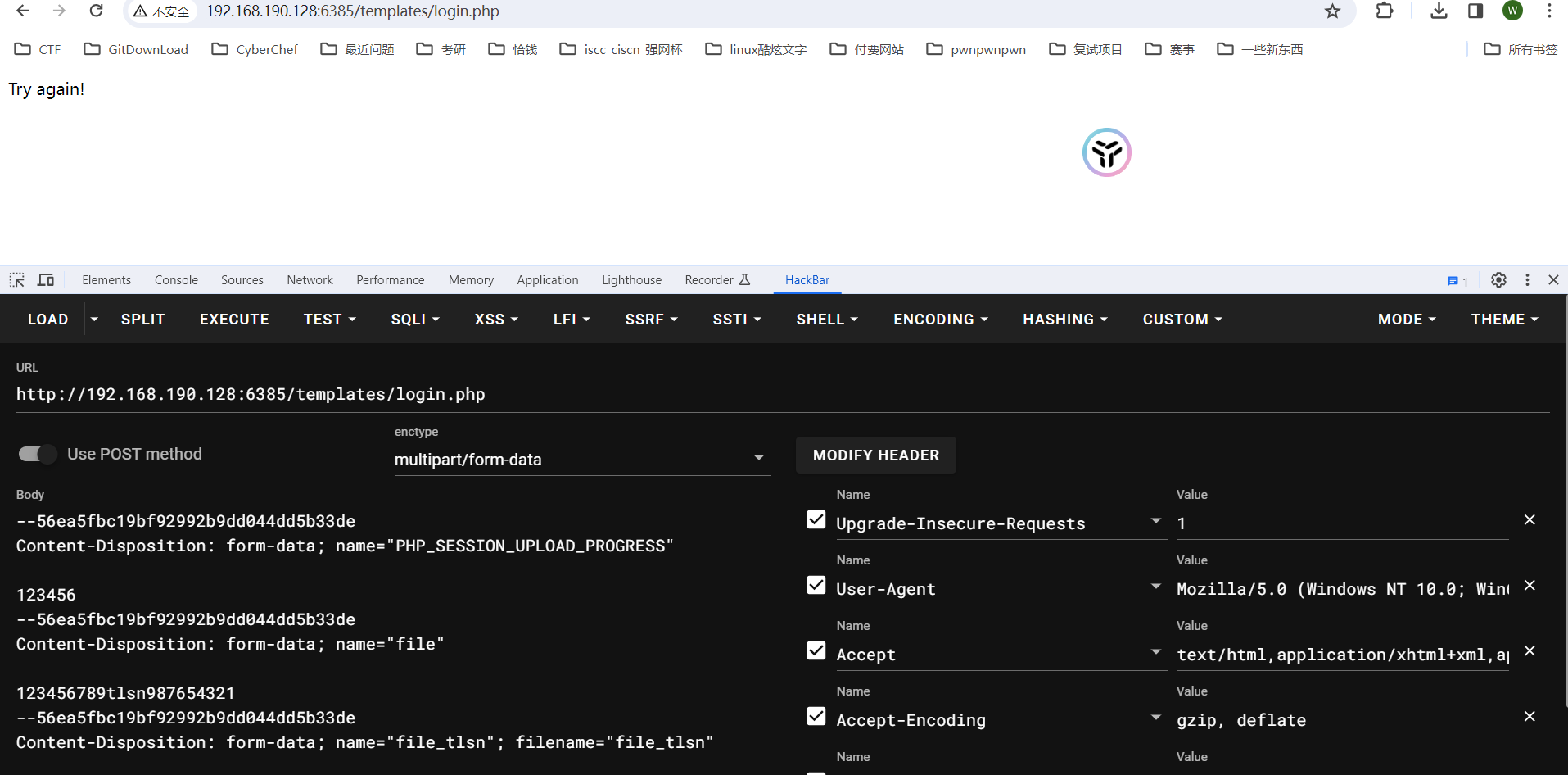Open the iscc_ciscn_强网杯 bookmark folder
The image size is (1568, 775).
click(621, 49)
